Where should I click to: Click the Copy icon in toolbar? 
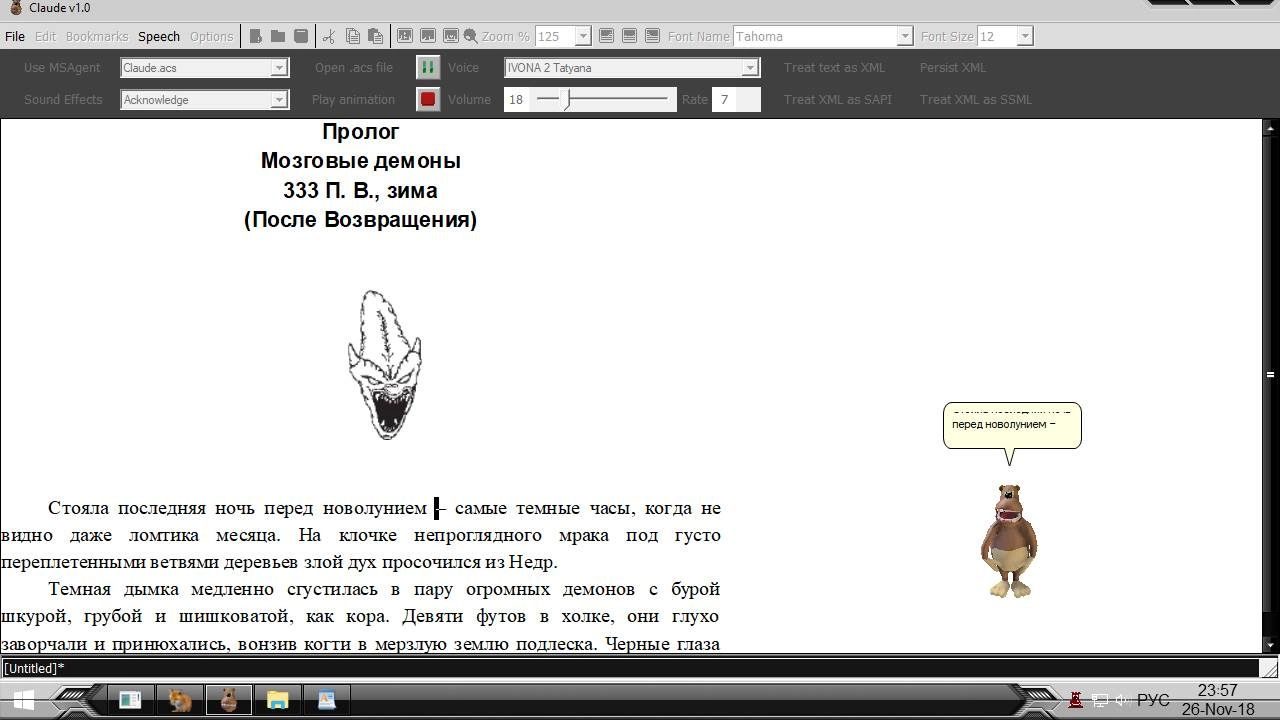pyautogui.click(x=352, y=36)
